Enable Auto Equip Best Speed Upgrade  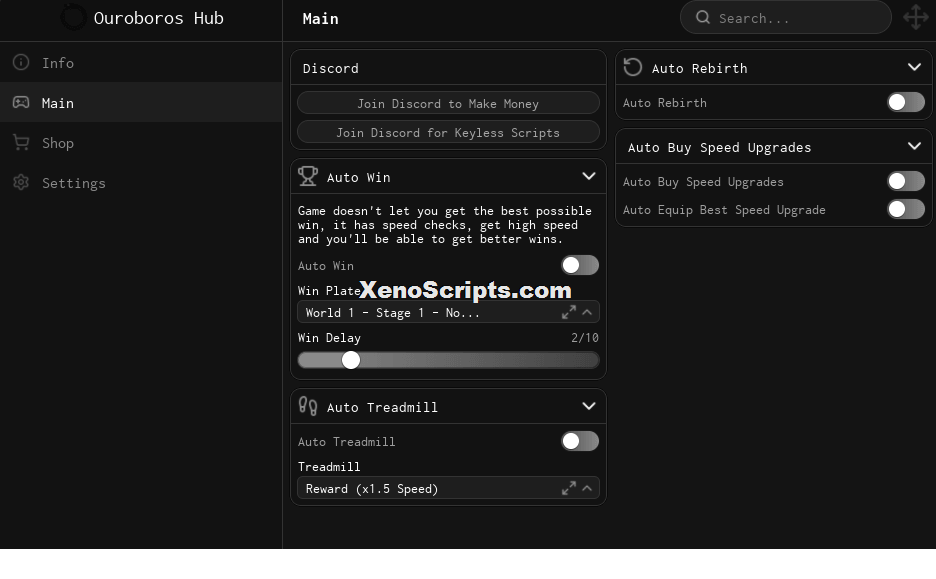[906, 209]
